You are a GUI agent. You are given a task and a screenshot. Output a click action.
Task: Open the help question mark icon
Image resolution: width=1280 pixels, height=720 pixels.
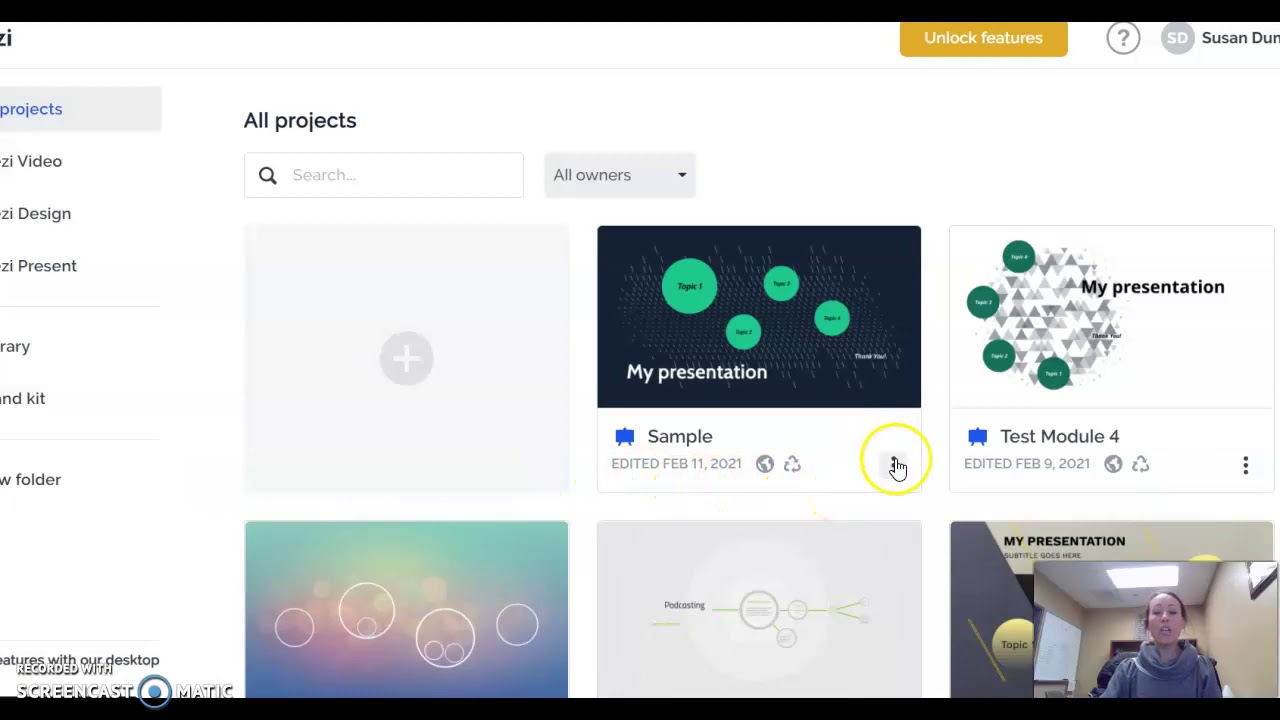coord(1123,38)
